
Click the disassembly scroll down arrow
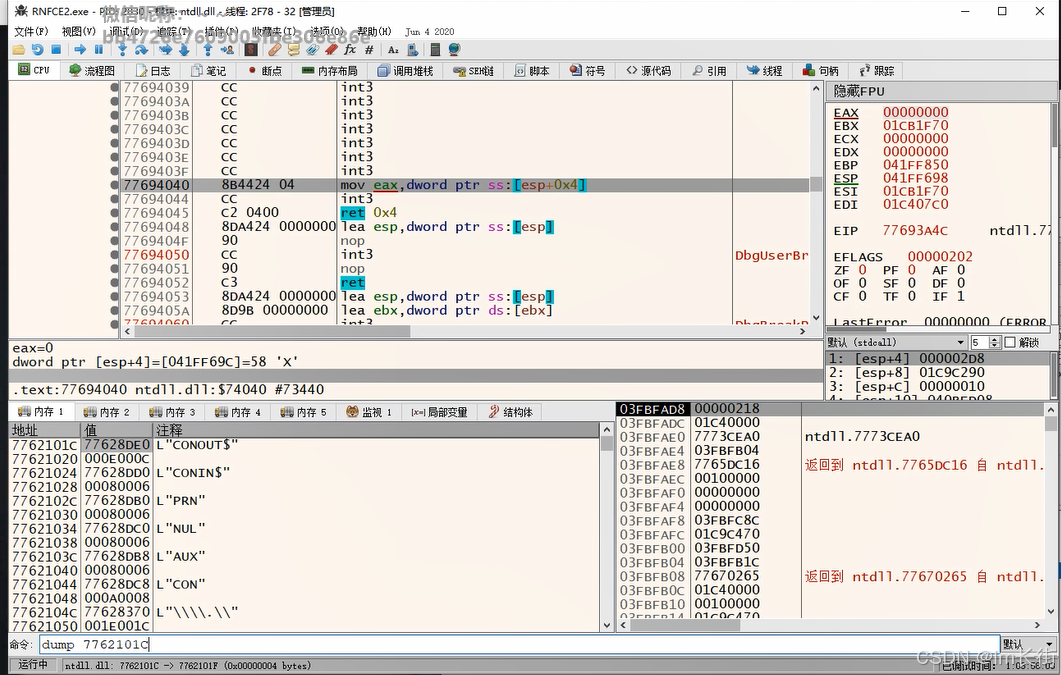pyautogui.click(x=815, y=317)
